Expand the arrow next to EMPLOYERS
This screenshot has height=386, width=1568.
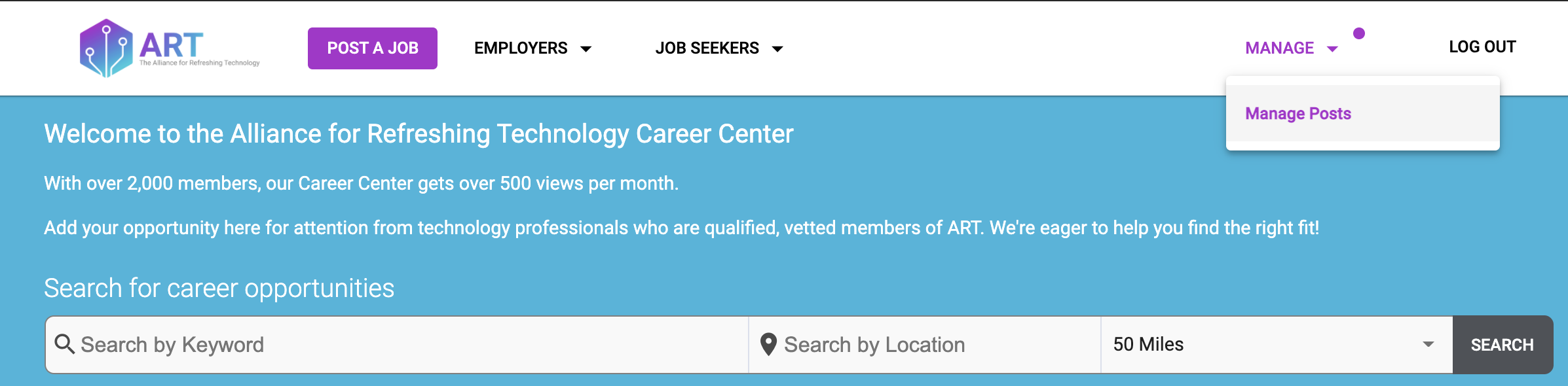[x=586, y=49]
